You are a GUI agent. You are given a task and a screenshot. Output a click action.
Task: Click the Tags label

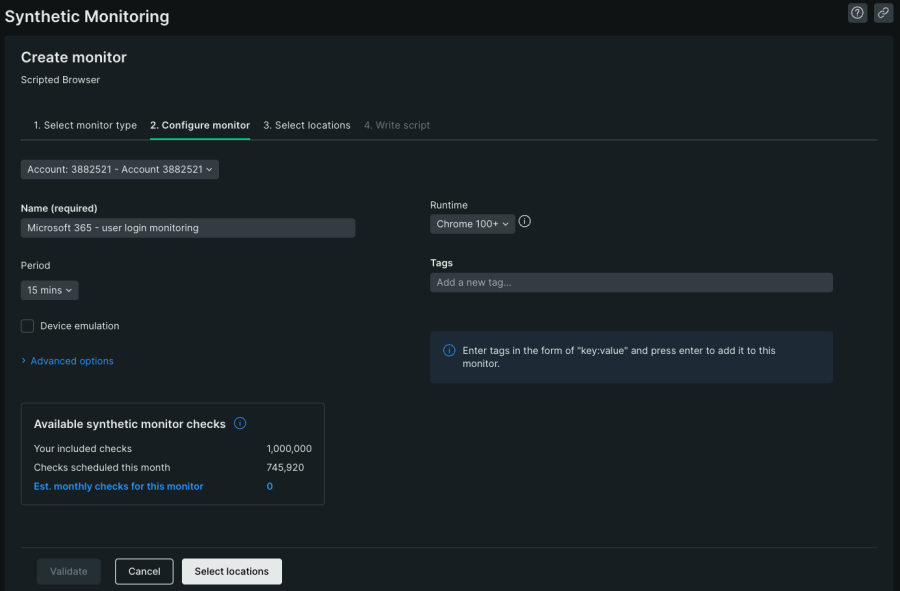(x=441, y=263)
